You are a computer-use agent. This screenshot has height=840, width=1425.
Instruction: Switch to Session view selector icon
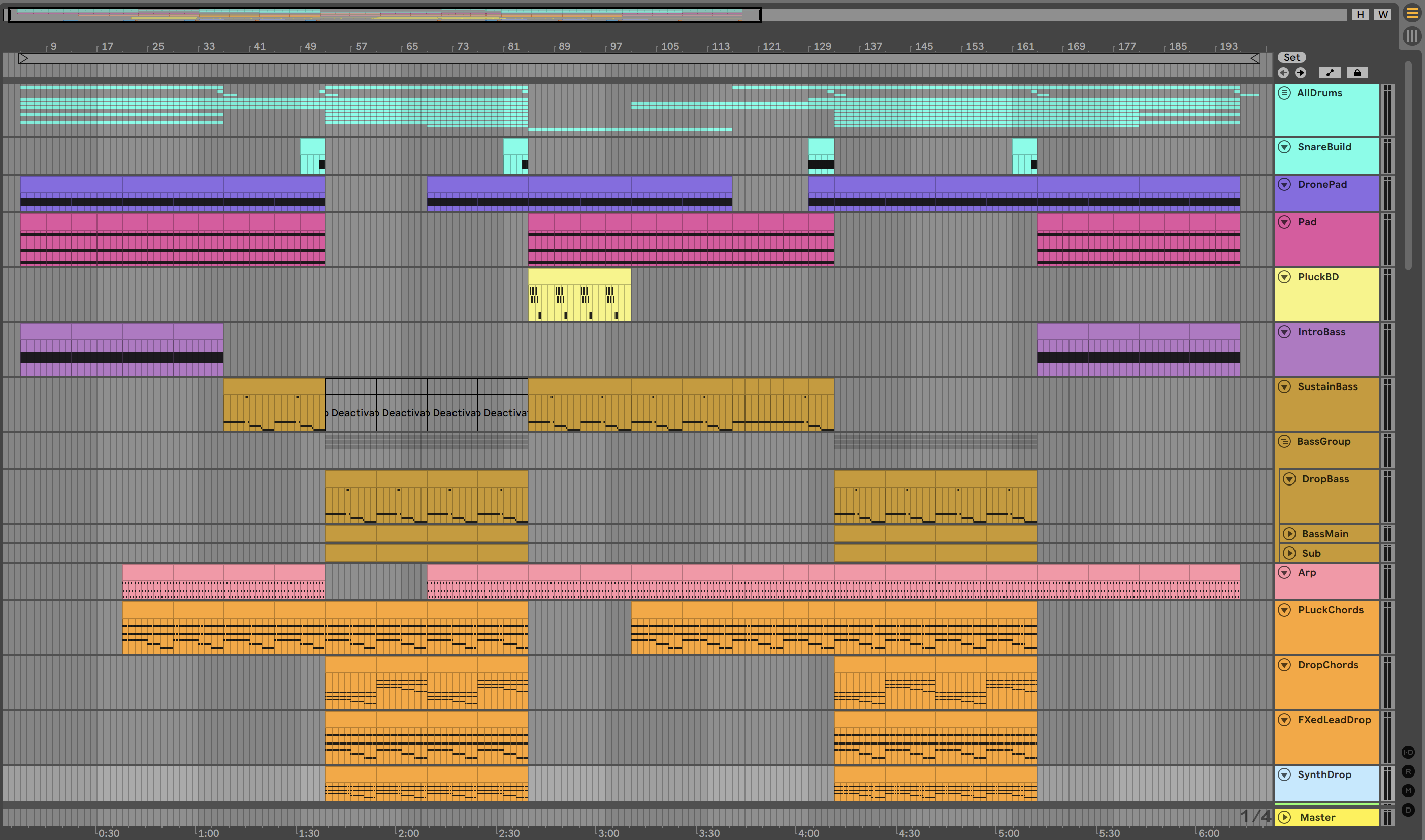coord(1412,36)
